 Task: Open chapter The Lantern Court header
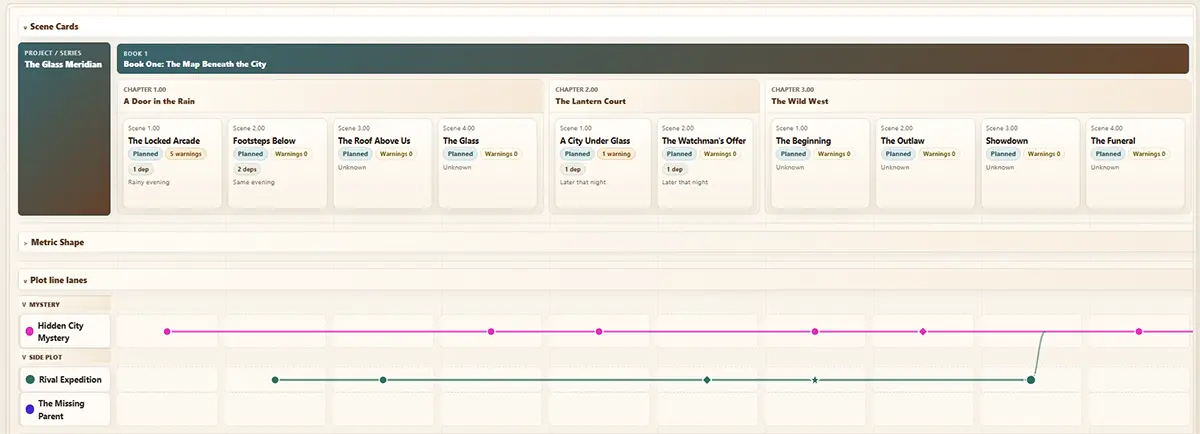point(654,96)
